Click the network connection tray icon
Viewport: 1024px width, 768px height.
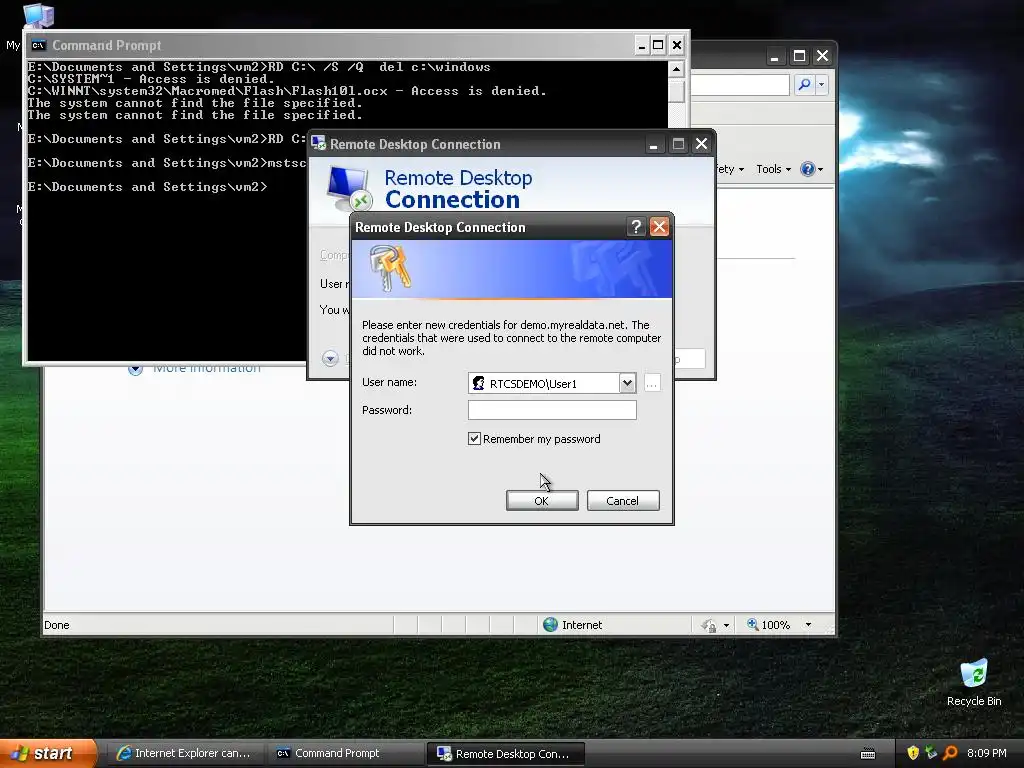coord(931,753)
